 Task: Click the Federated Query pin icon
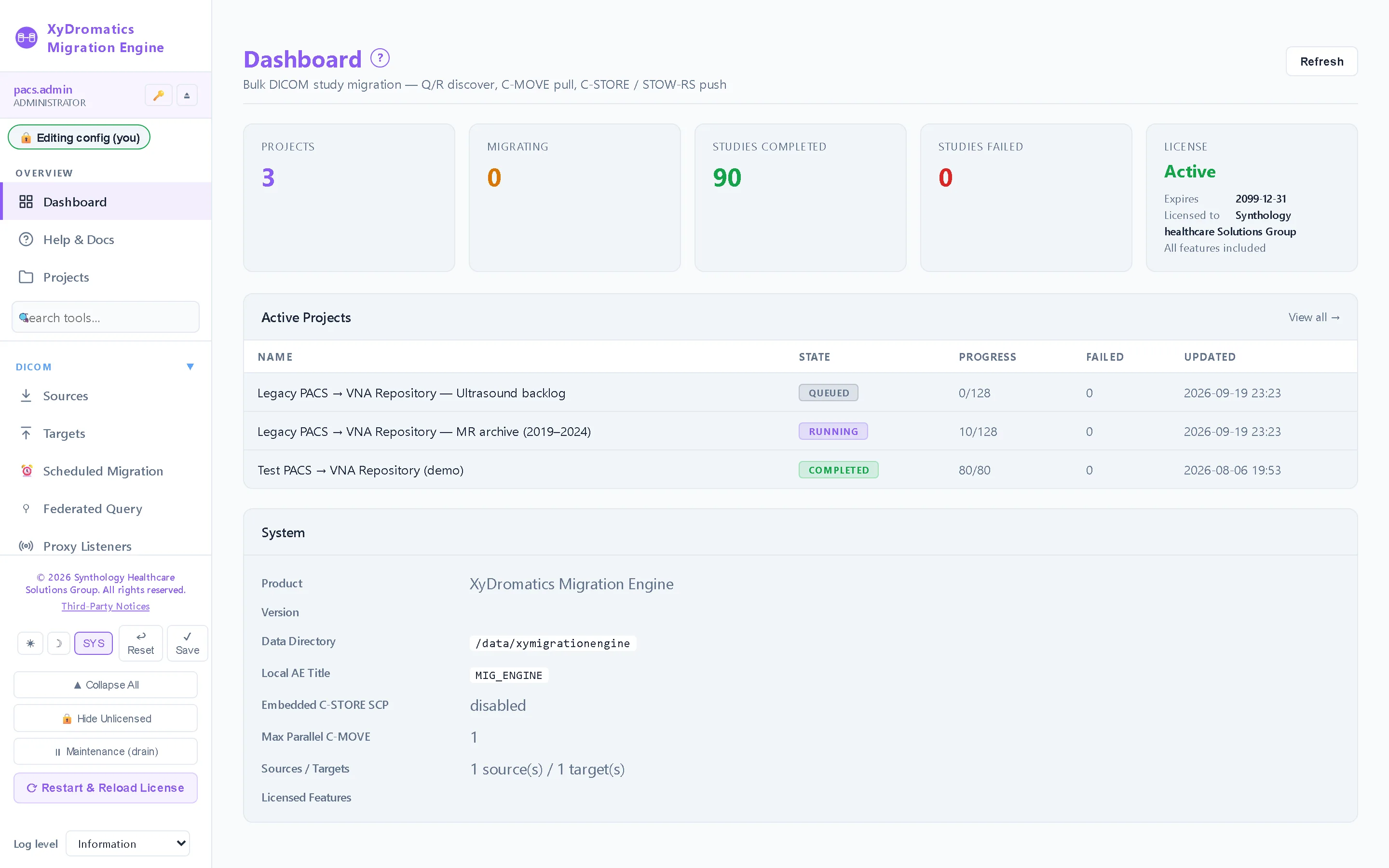click(x=26, y=508)
